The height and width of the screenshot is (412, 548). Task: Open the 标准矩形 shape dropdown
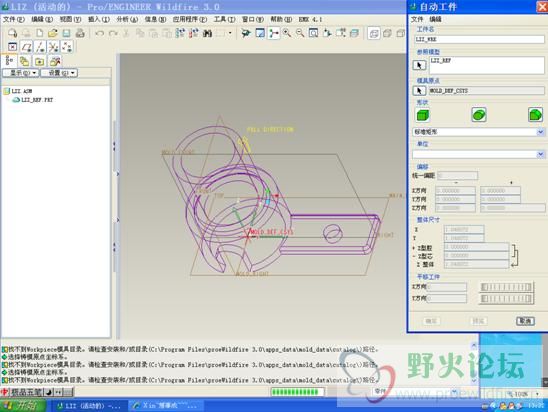pyautogui.click(x=540, y=132)
